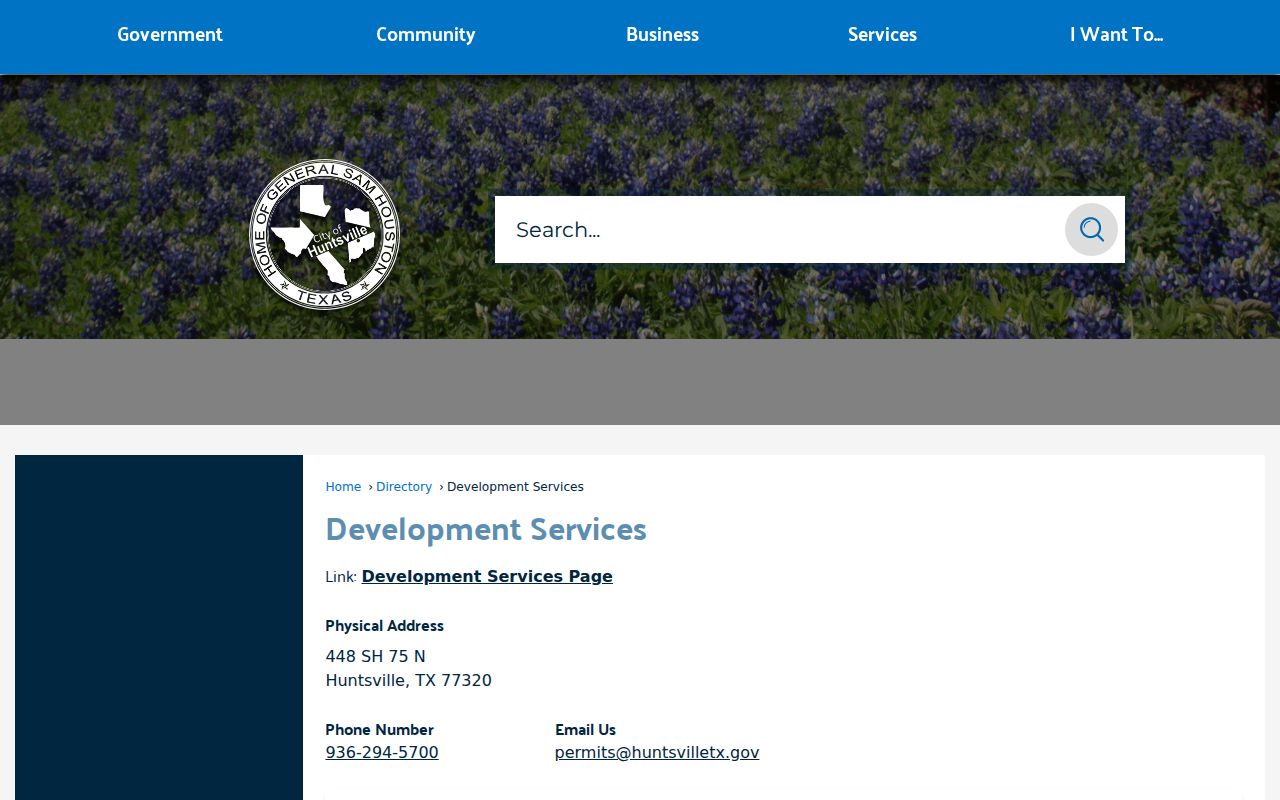Image resolution: width=1280 pixels, height=800 pixels.
Task: Email permits@huntsvilletx.gov
Action: point(657,753)
